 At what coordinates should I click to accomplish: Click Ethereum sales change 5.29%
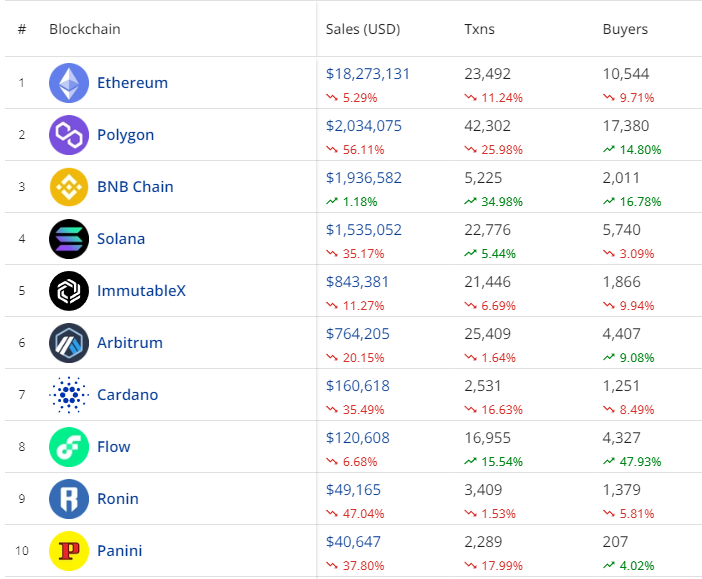[351, 98]
